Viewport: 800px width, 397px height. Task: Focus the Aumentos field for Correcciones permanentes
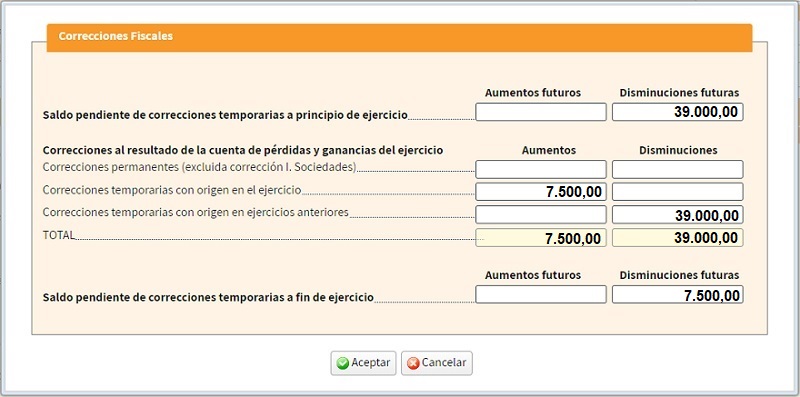pyautogui.click(x=541, y=169)
